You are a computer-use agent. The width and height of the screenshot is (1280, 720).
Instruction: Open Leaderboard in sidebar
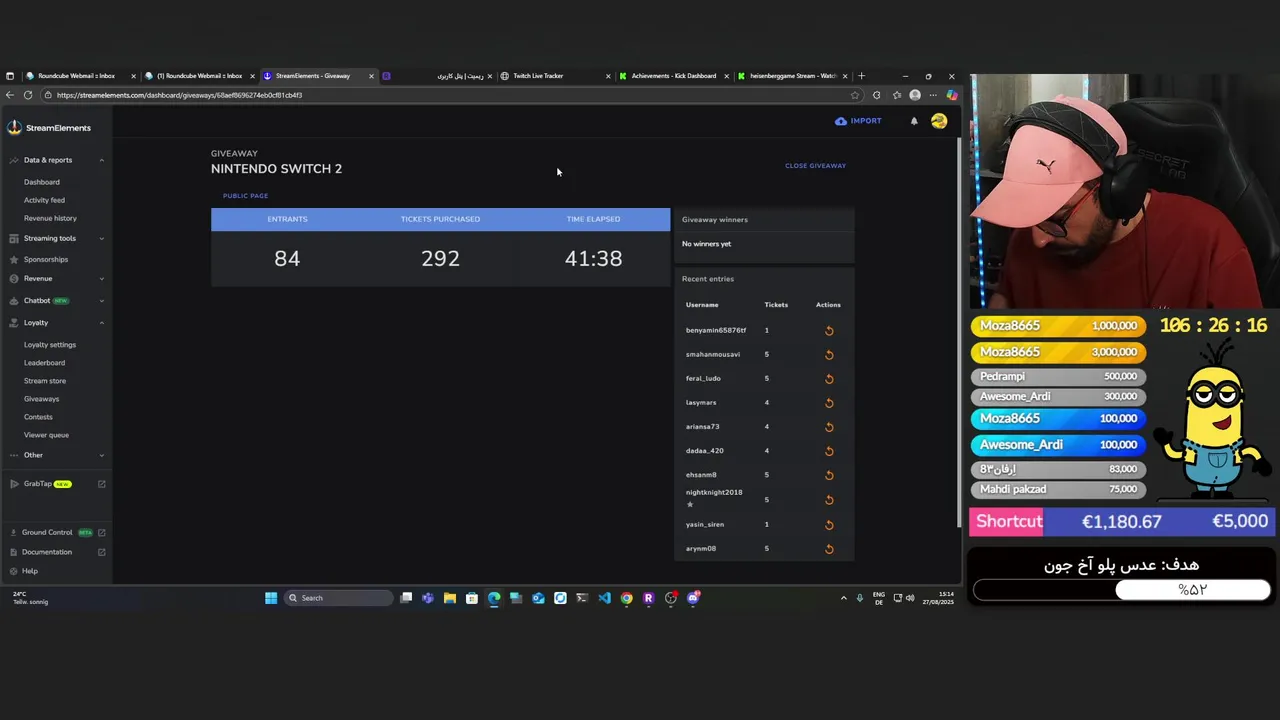tap(44, 363)
